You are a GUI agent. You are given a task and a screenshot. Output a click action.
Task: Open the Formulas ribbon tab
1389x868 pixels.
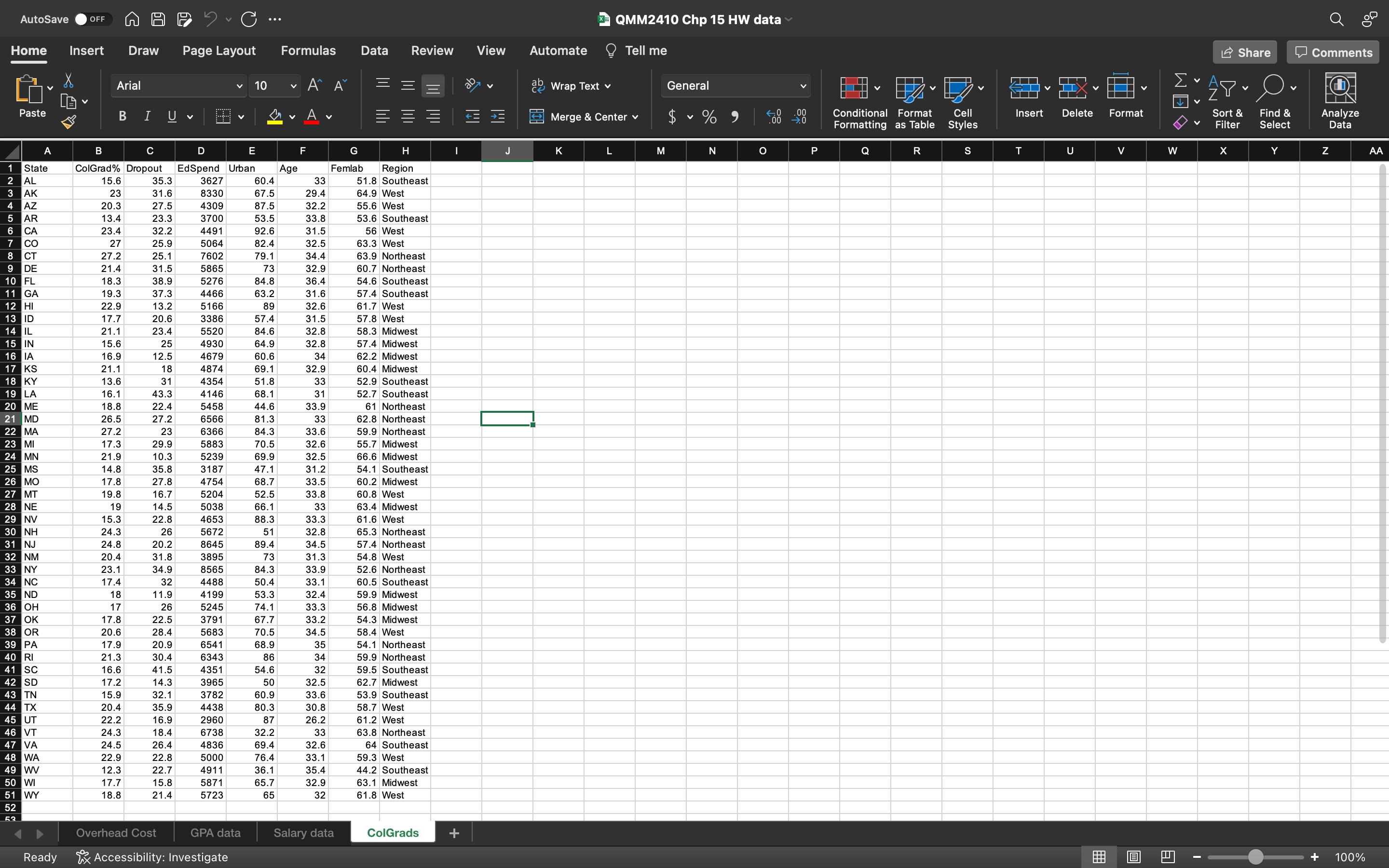pyautogui.click(x=308, y=51)
